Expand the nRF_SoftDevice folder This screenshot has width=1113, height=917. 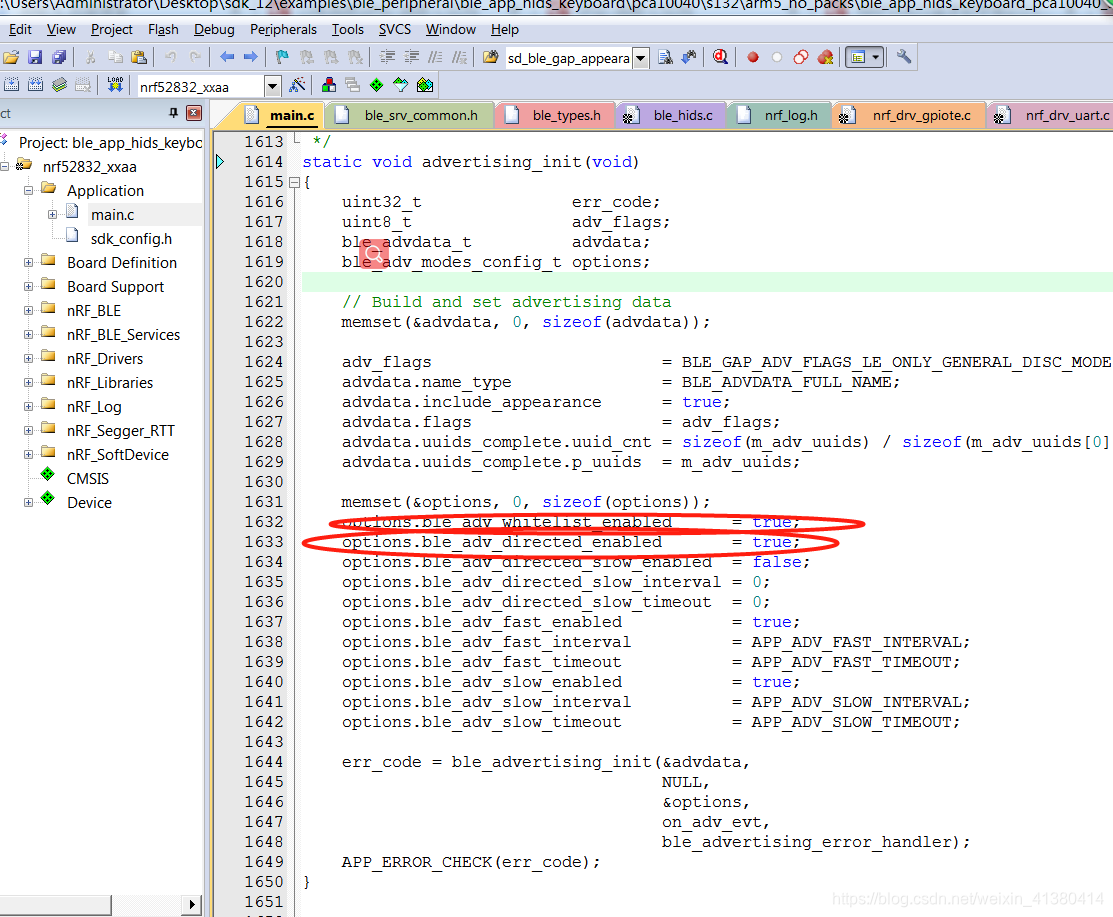[x=28, y=454]
